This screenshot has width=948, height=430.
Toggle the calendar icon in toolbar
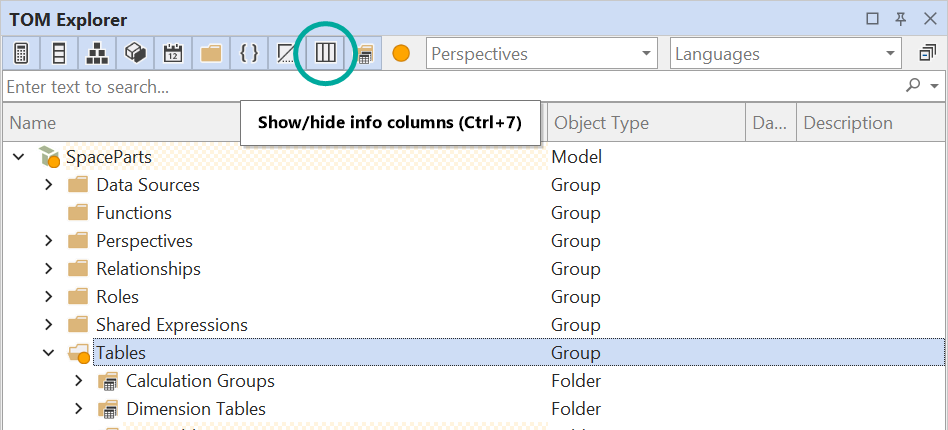173,54
